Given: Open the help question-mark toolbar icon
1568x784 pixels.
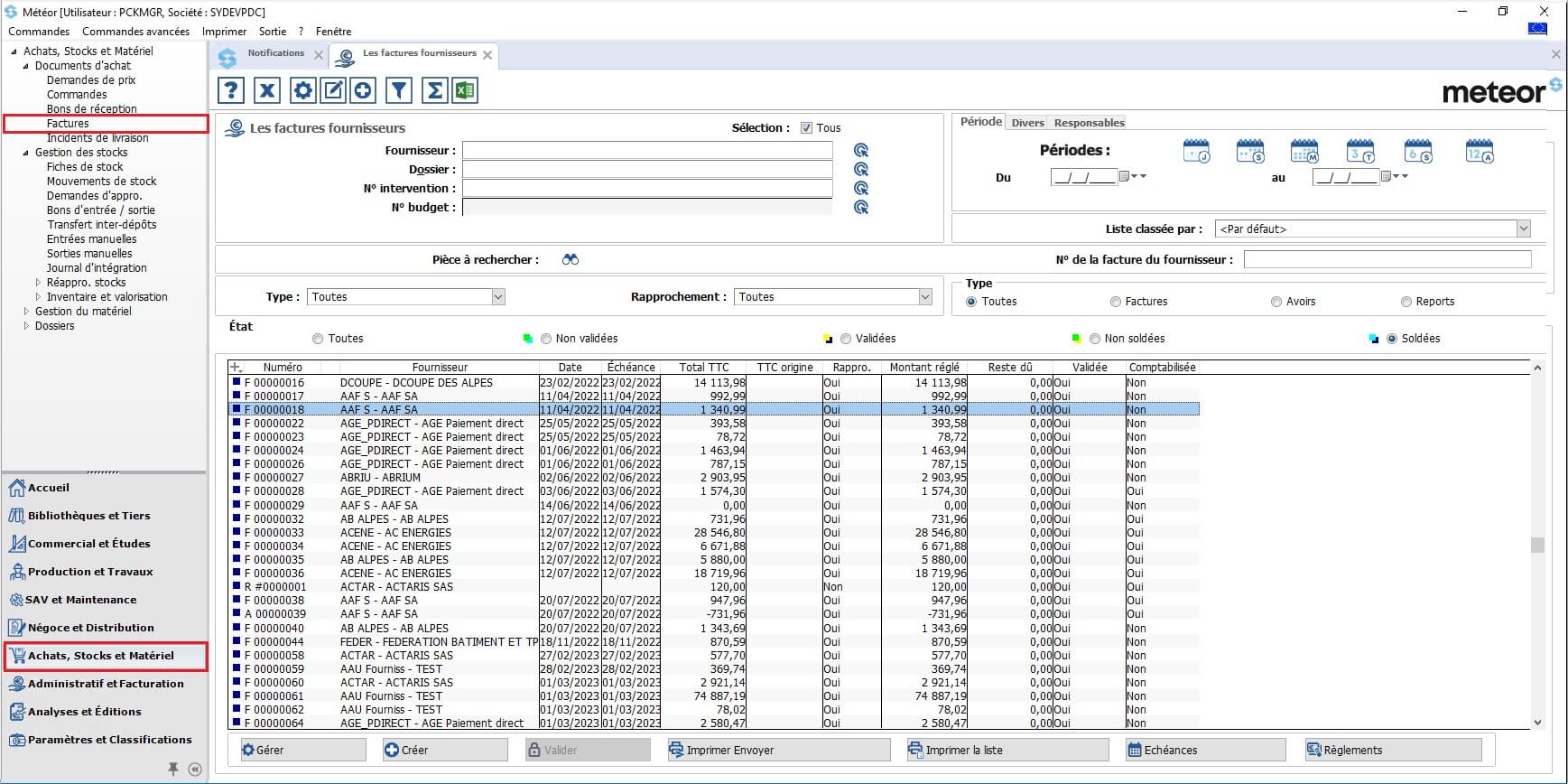Looking at the screenshot, I should pos(231,90).
